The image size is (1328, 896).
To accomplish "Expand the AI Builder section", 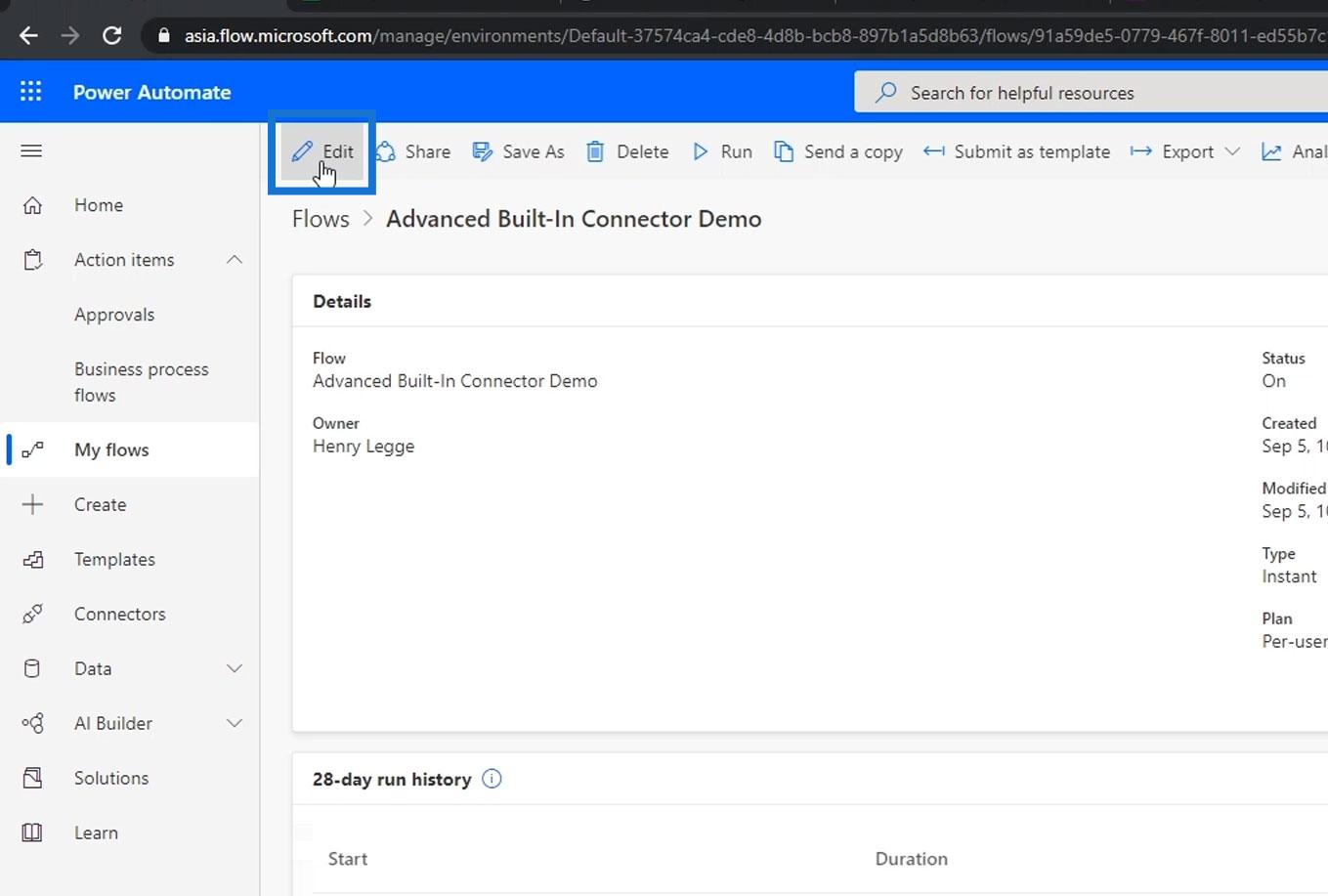I will point(235,723).
